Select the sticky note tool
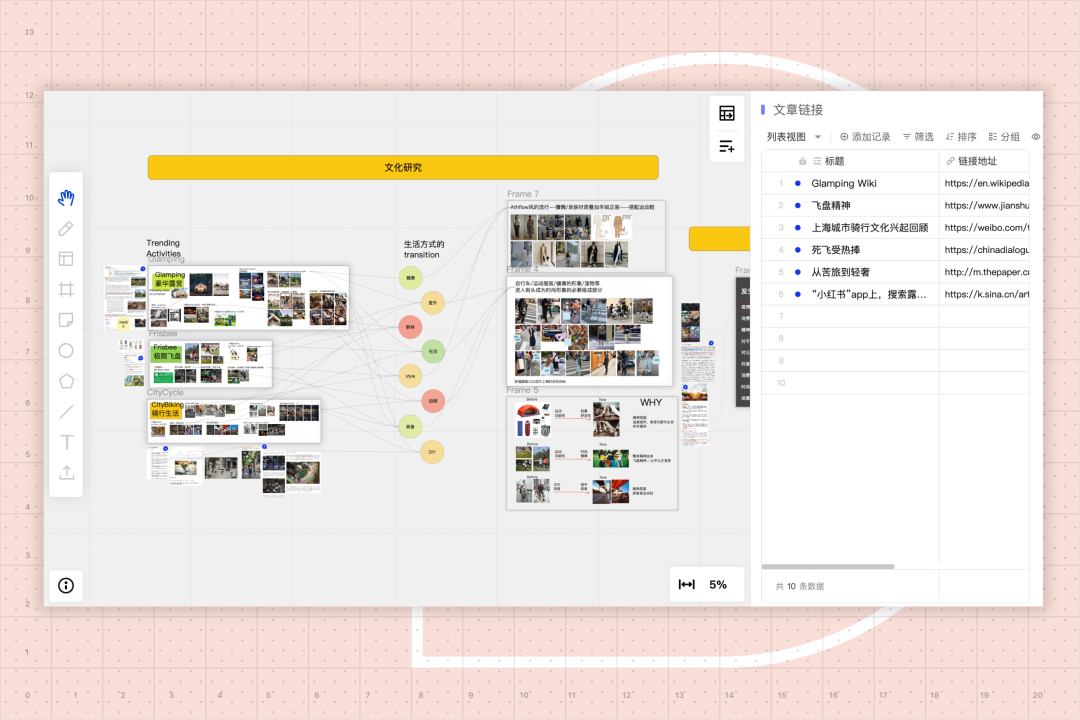This screenshot has width=1080, height=720. (x=66, y=320)
